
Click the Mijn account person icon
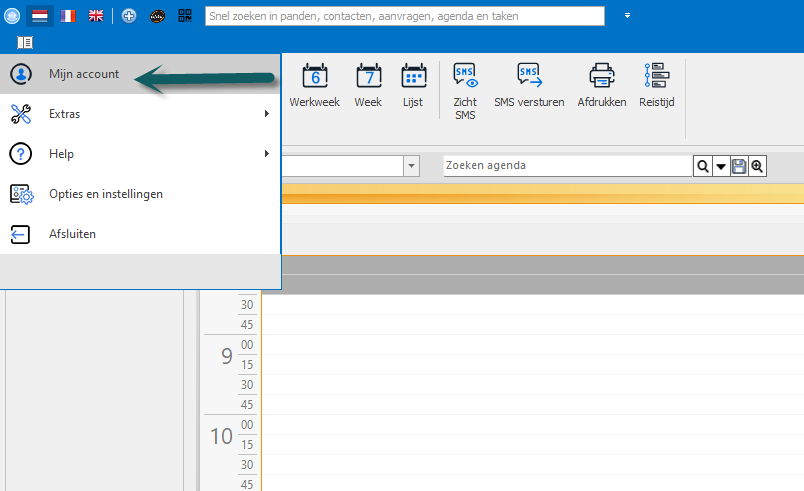21,74
